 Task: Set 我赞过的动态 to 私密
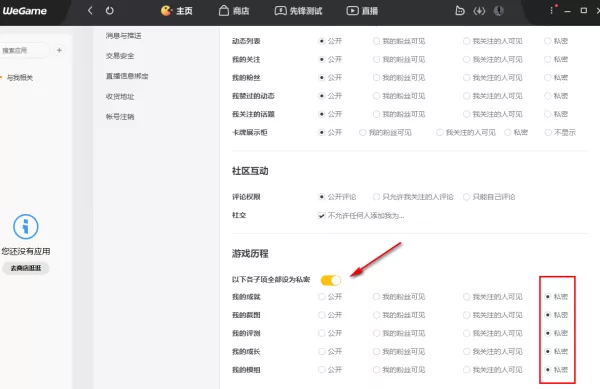pos(548,96)
